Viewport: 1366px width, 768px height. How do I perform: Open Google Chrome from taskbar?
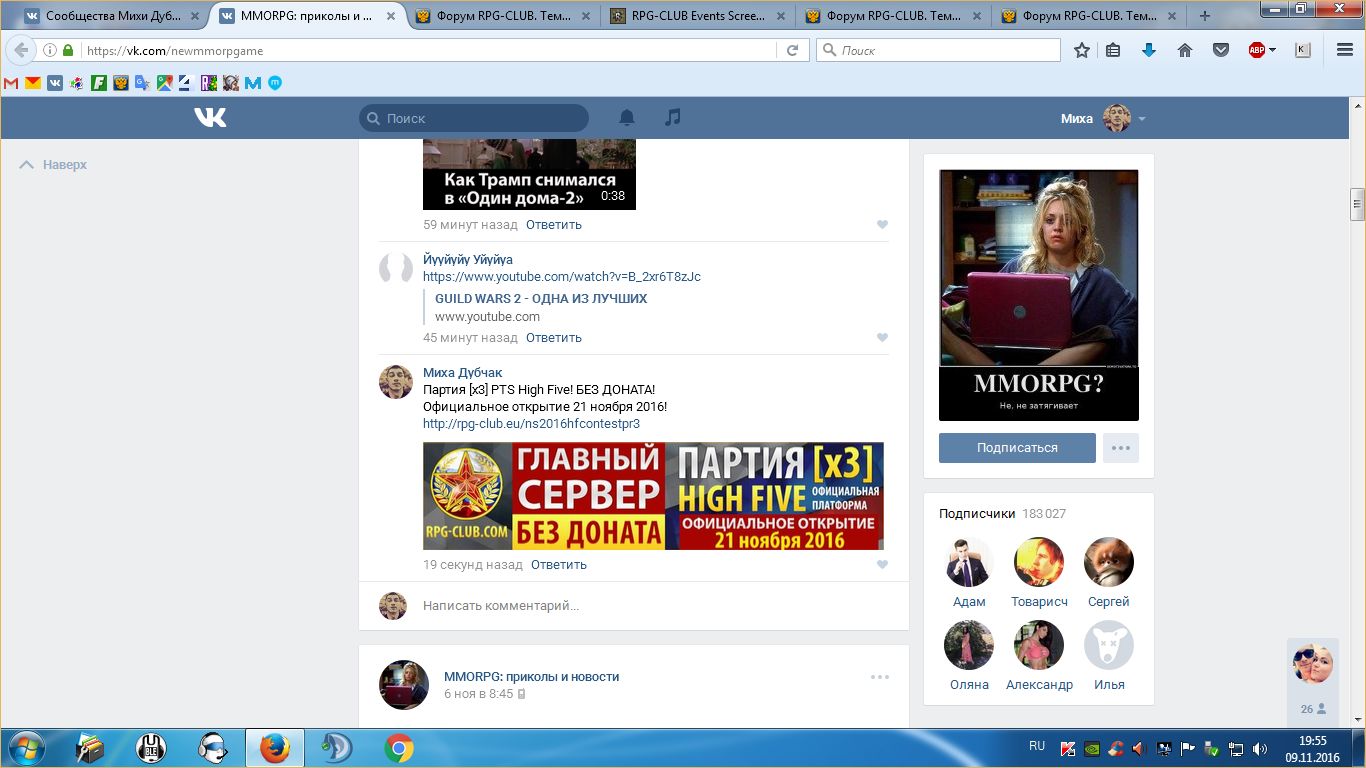coord(399,748)
